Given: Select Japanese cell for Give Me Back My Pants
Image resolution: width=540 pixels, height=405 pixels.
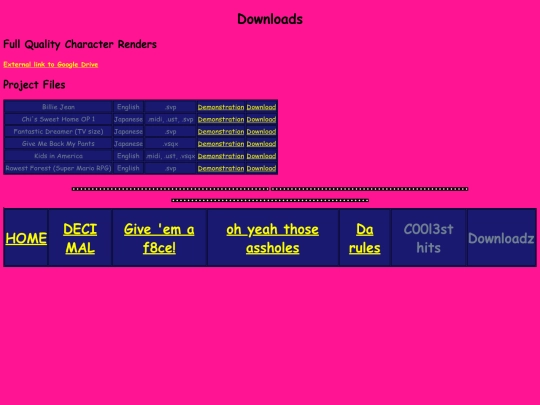Looking at the screenshot, I should pos(128,144).
